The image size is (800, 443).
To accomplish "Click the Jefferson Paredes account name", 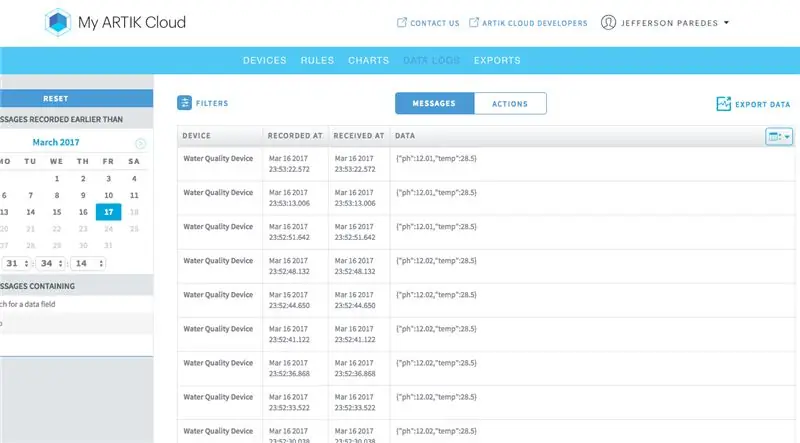I will [669, 23].
